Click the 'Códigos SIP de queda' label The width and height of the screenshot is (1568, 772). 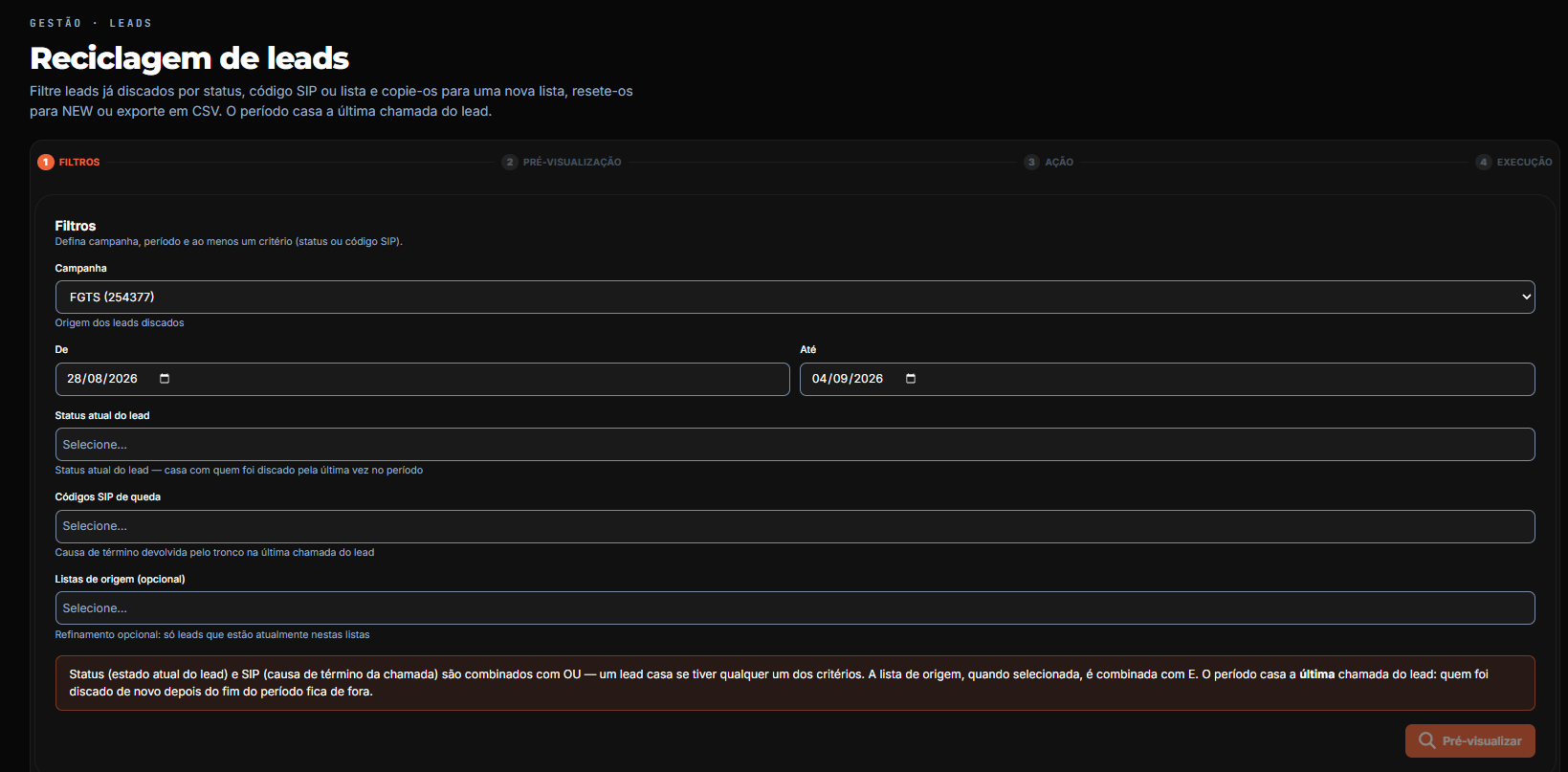[108, 496]
